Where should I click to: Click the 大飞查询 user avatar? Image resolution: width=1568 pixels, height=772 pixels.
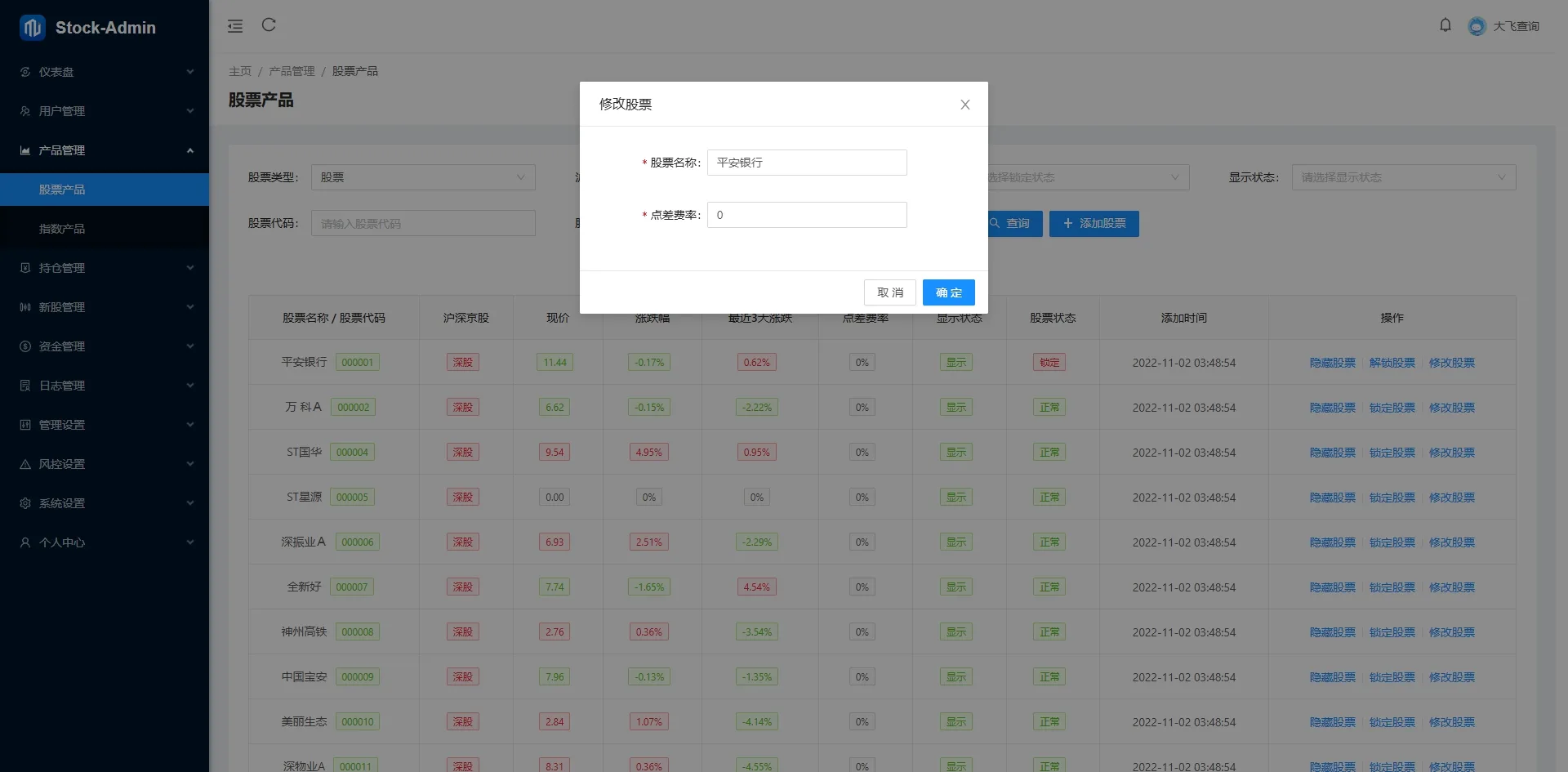(x=1477, y=26)
